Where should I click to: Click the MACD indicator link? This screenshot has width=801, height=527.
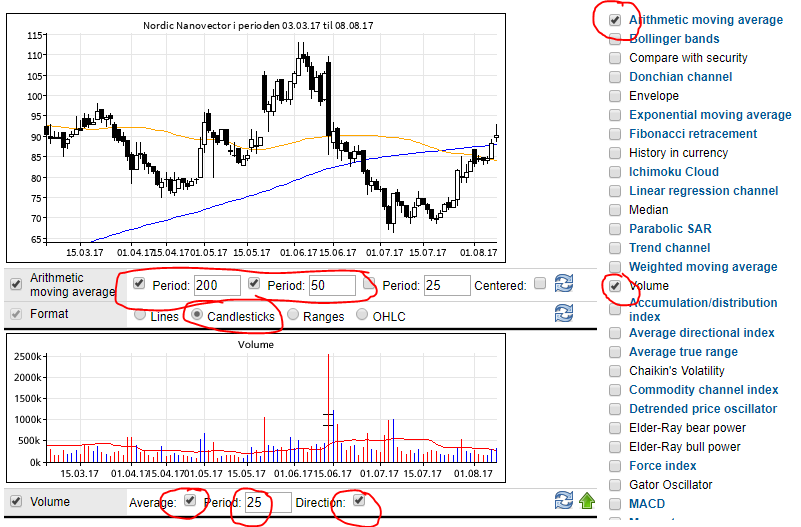[648, 504]
